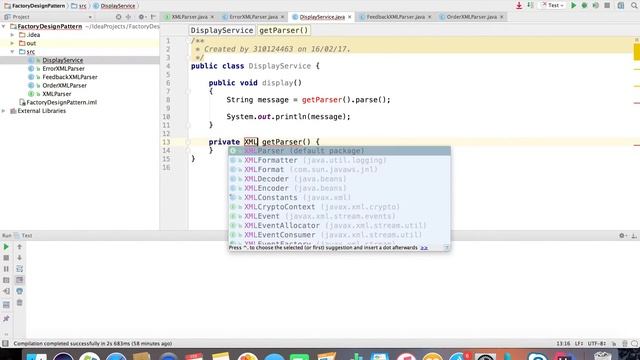The height and width of the screenshot is (360, 640).
Task: Click DisplayService editor breadcrumb box
Action: 222,30
